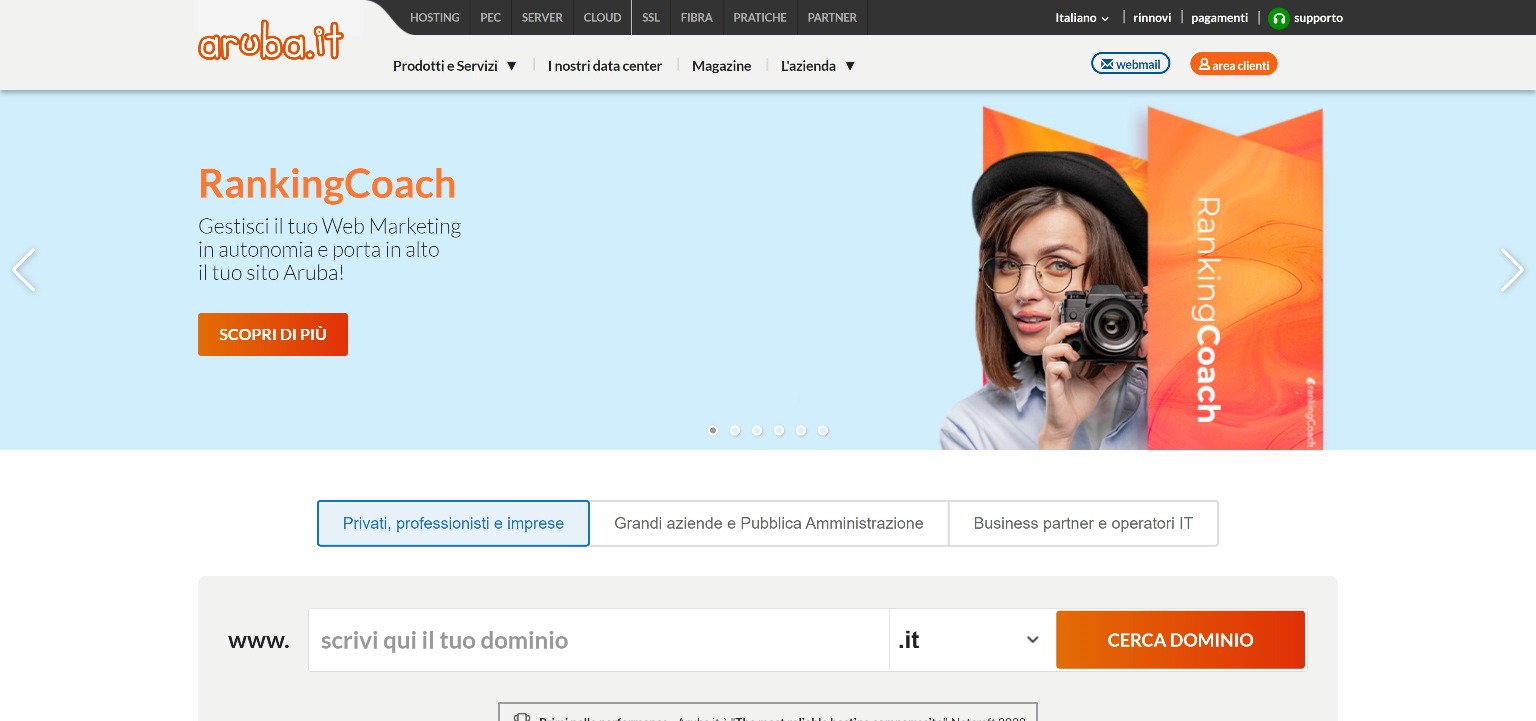Open the .it domain extension dropdown

[970, 640]
